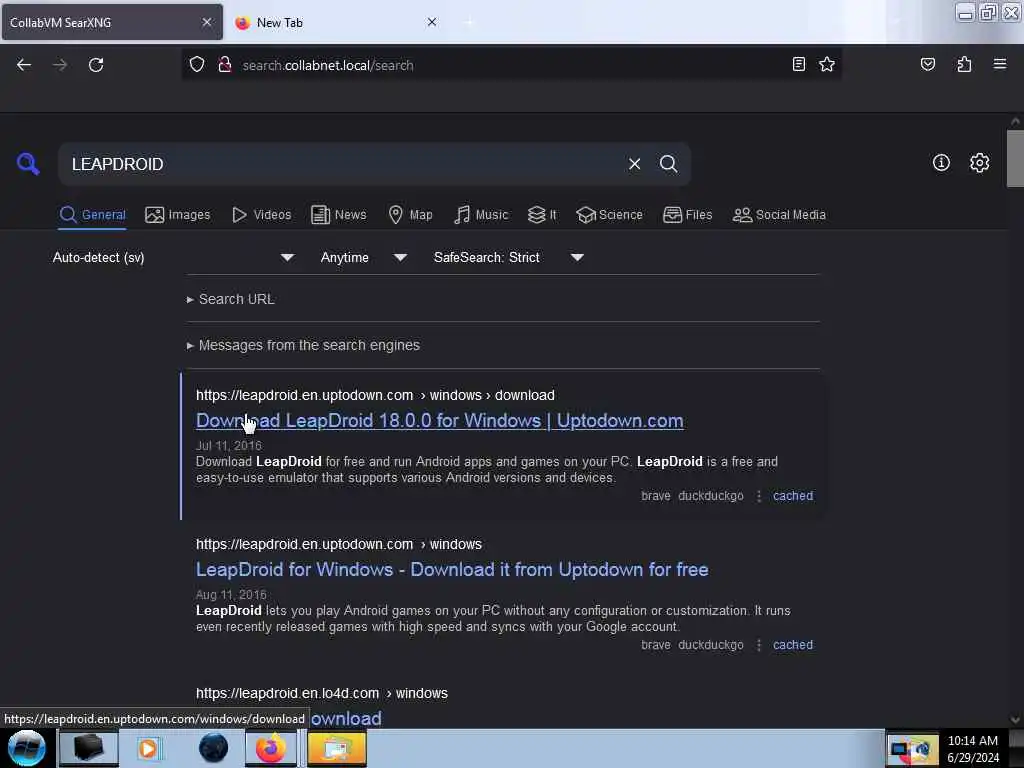The width and height of the screenshot is (1024, 768).
Task: Click the 'Aug 11, 2016' result date
Action: pos(231,594)
